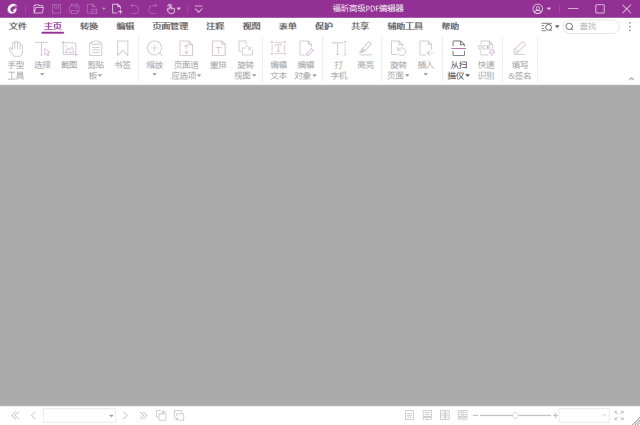Open the 文件 menu
Image resolution: width=640 pixels, height=425 pixels.
[18, 26]
